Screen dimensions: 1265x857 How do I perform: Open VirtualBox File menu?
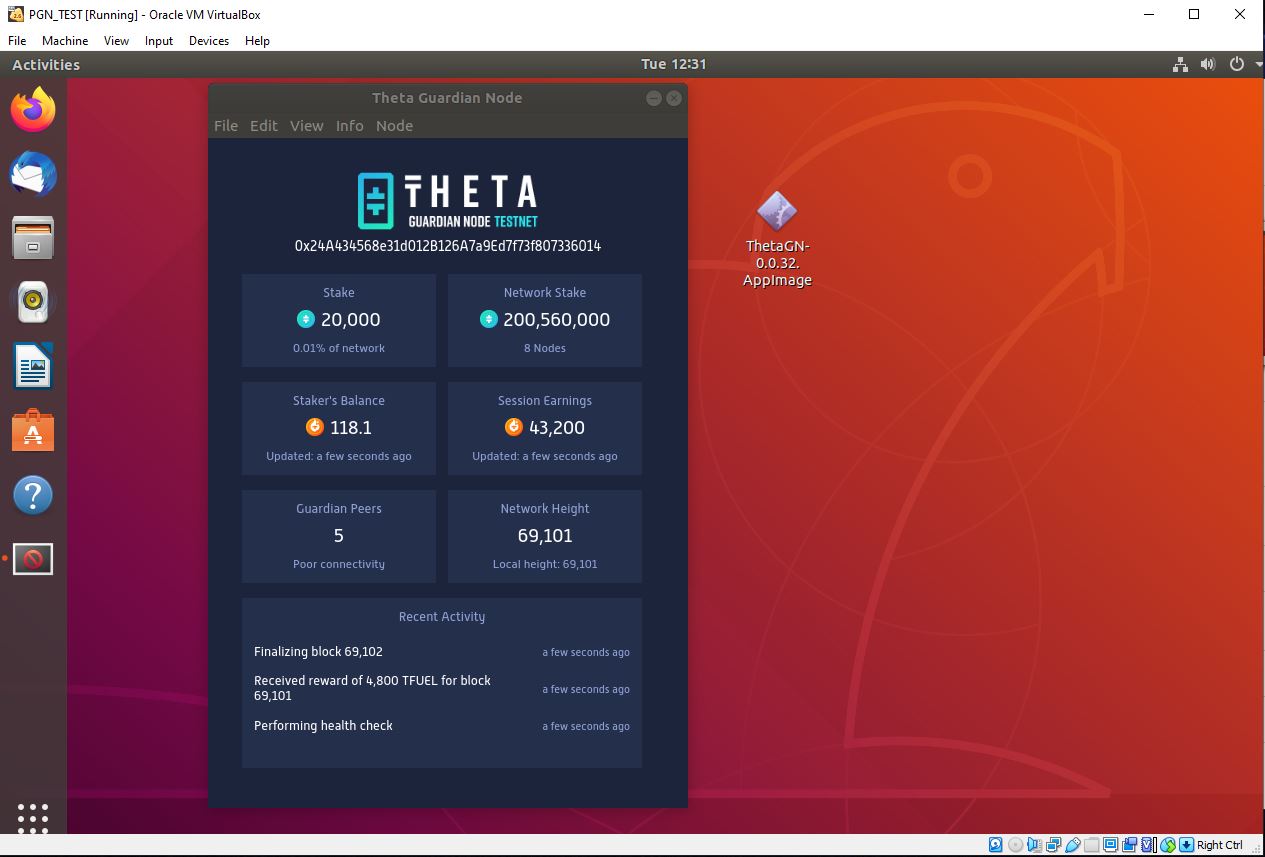click(17, 41)
